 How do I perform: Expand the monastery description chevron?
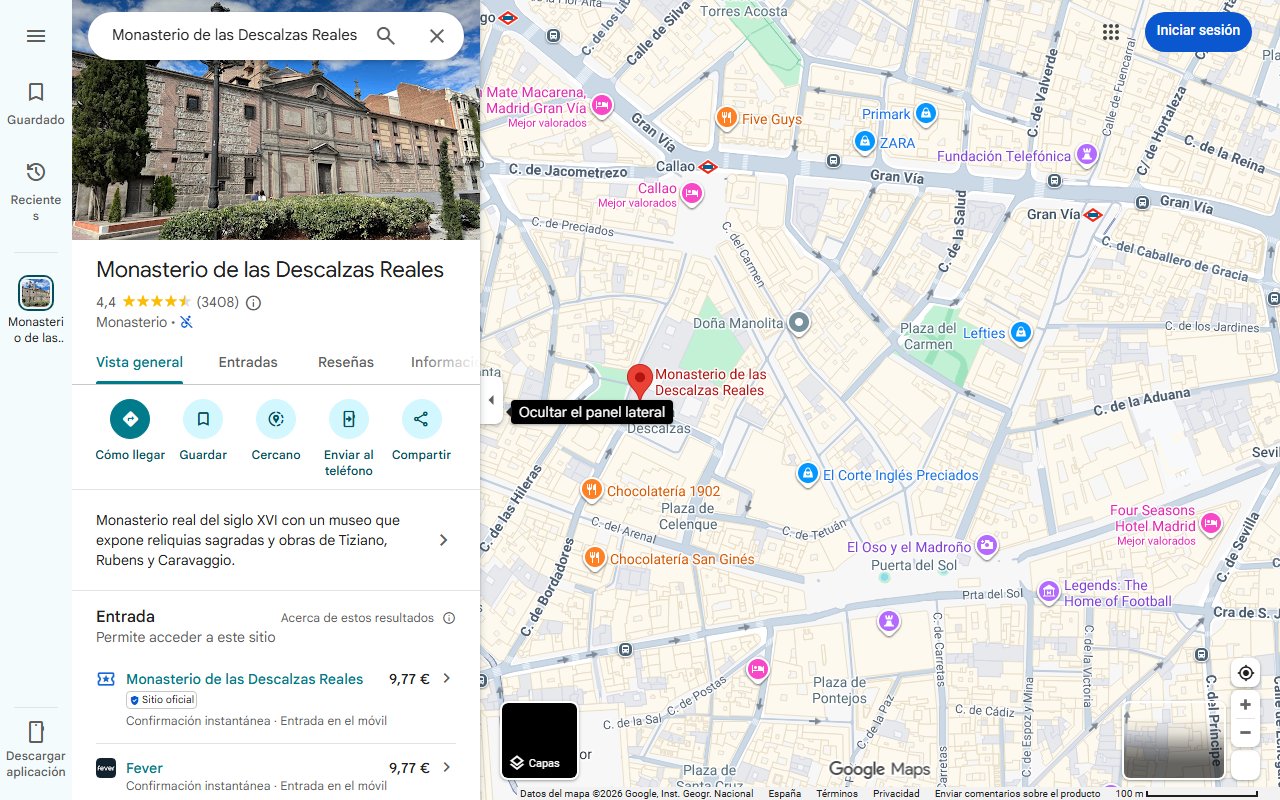(444, 540)
